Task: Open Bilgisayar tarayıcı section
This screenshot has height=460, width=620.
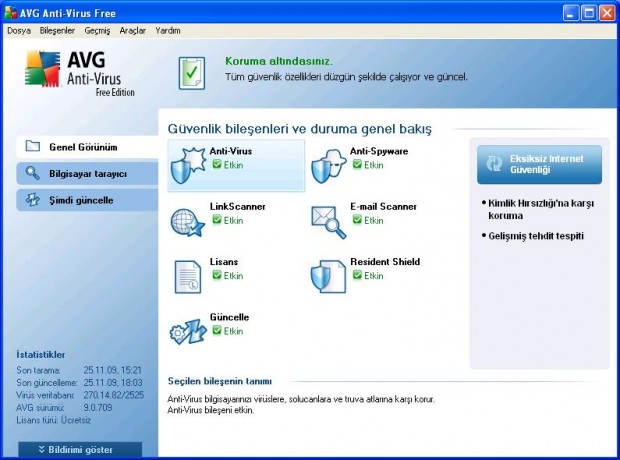Action: (x=87, y=174)
